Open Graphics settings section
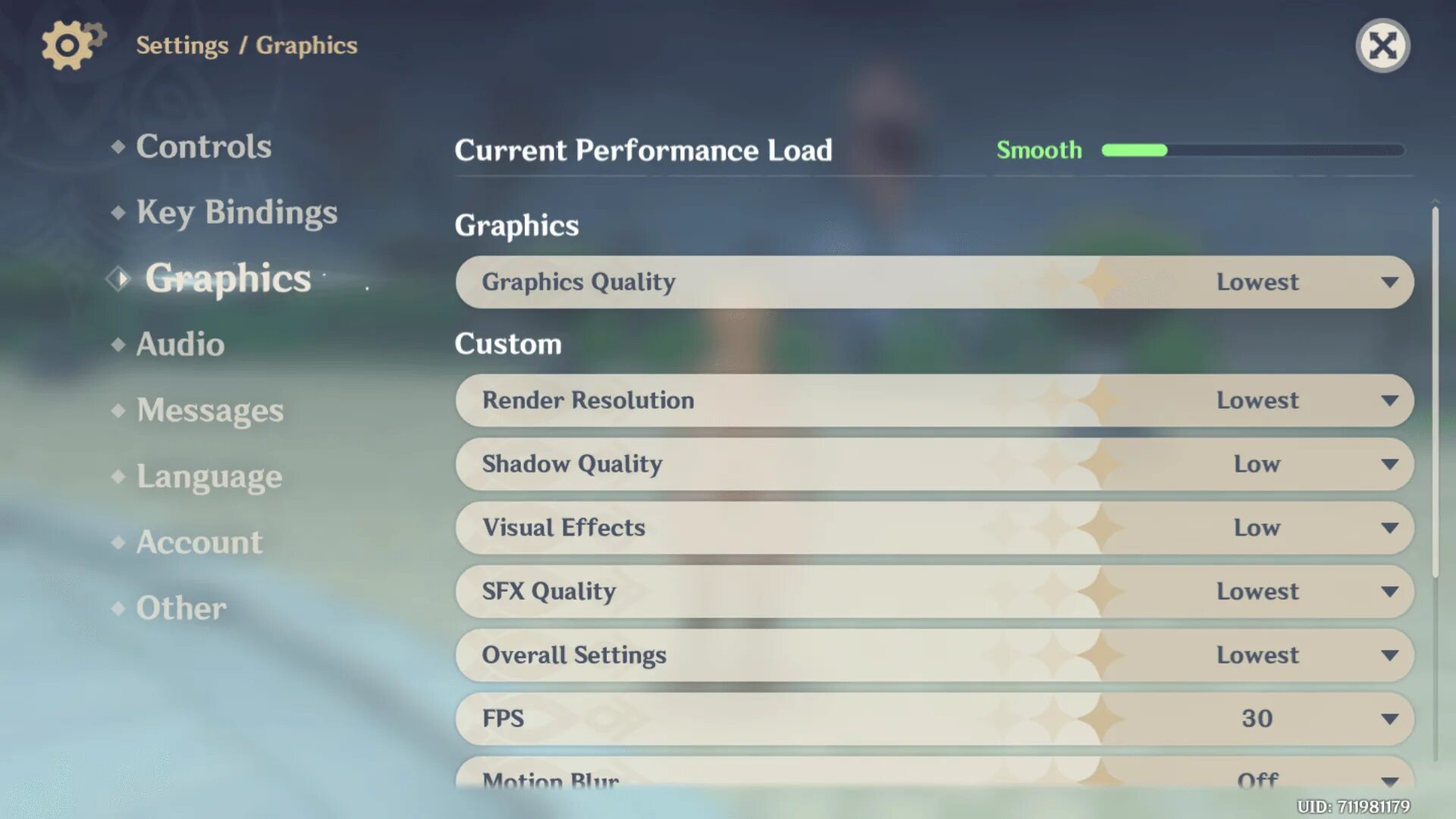Viewport: 1456px width, 819px height. click(x=227, y=277)
